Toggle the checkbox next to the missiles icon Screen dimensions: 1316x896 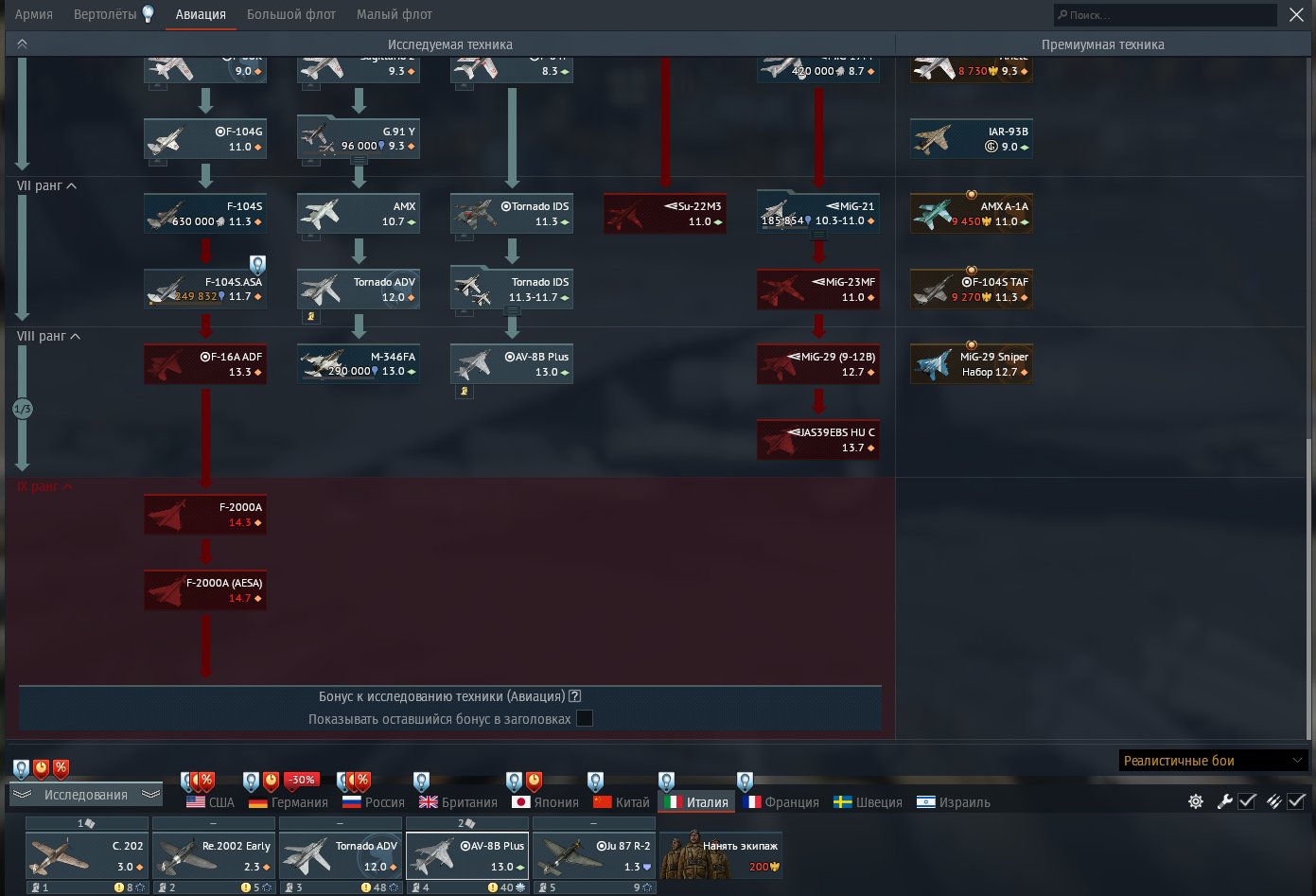[1296, 801]
